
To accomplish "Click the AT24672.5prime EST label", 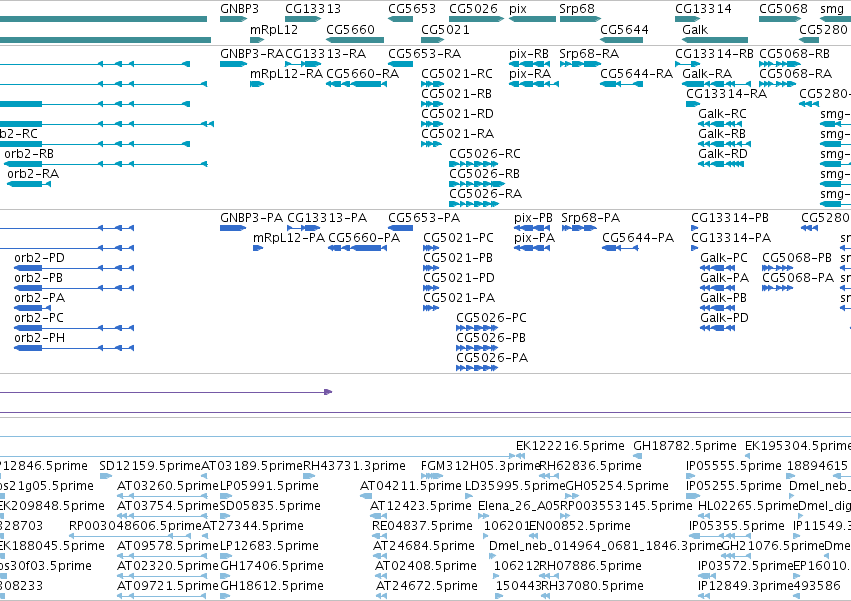I will (x=427, y=586).
